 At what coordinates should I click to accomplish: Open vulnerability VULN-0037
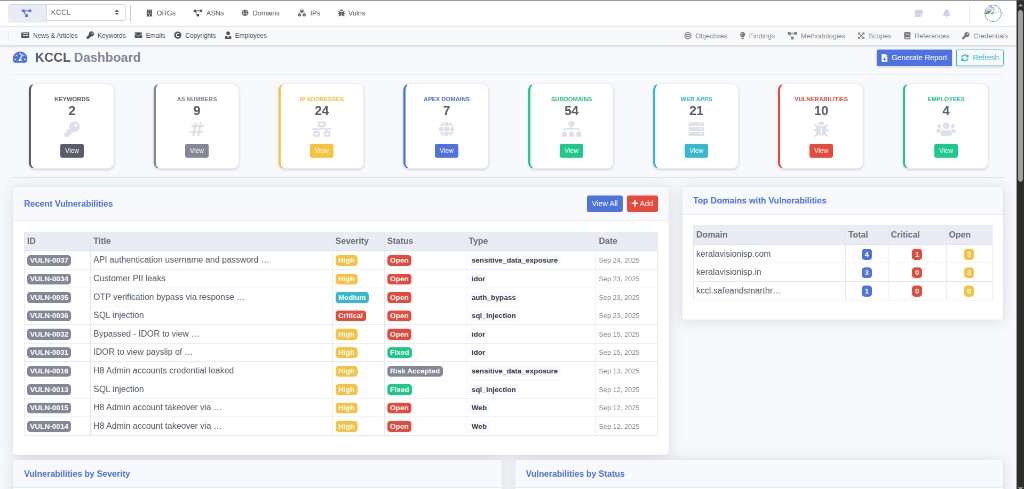[49, 260]
